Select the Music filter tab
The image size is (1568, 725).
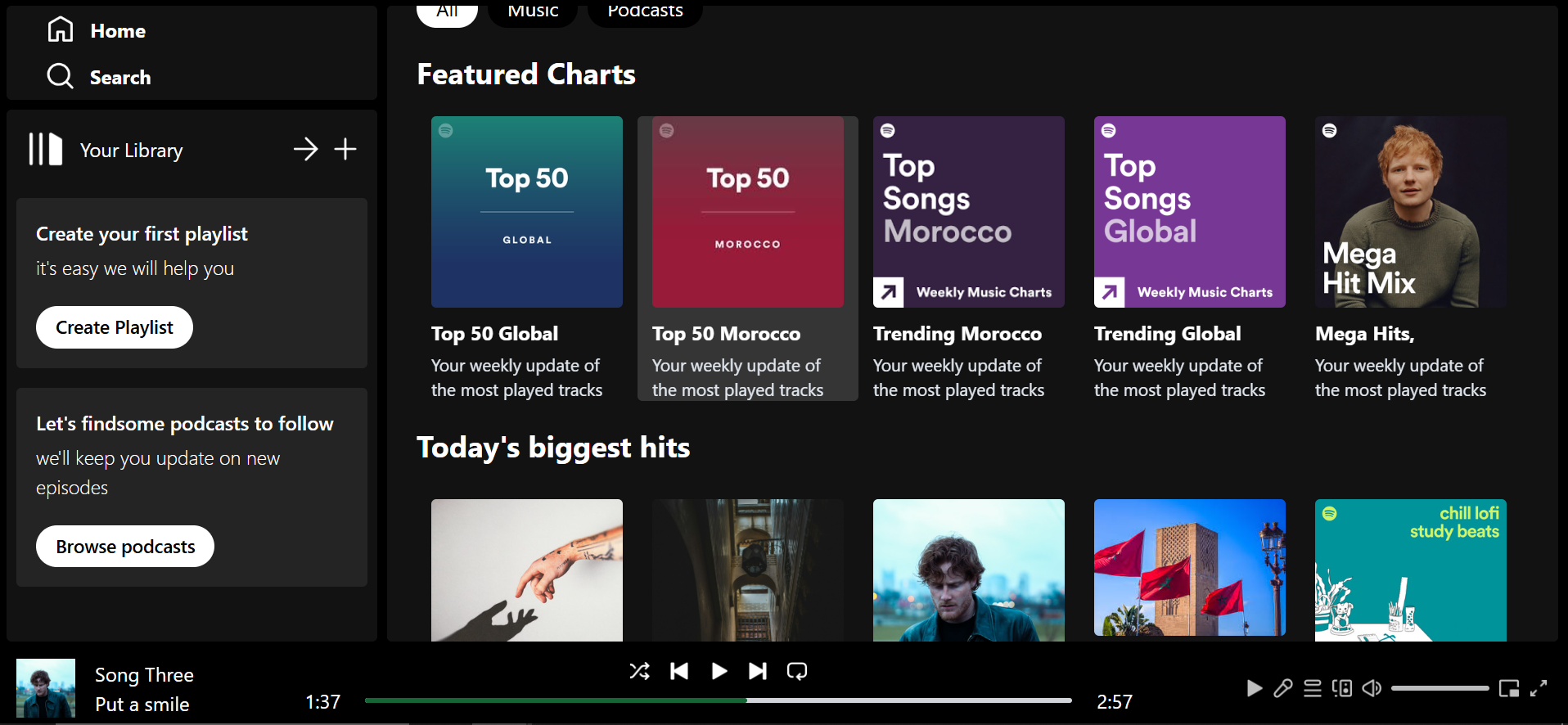tap(533, 12)
